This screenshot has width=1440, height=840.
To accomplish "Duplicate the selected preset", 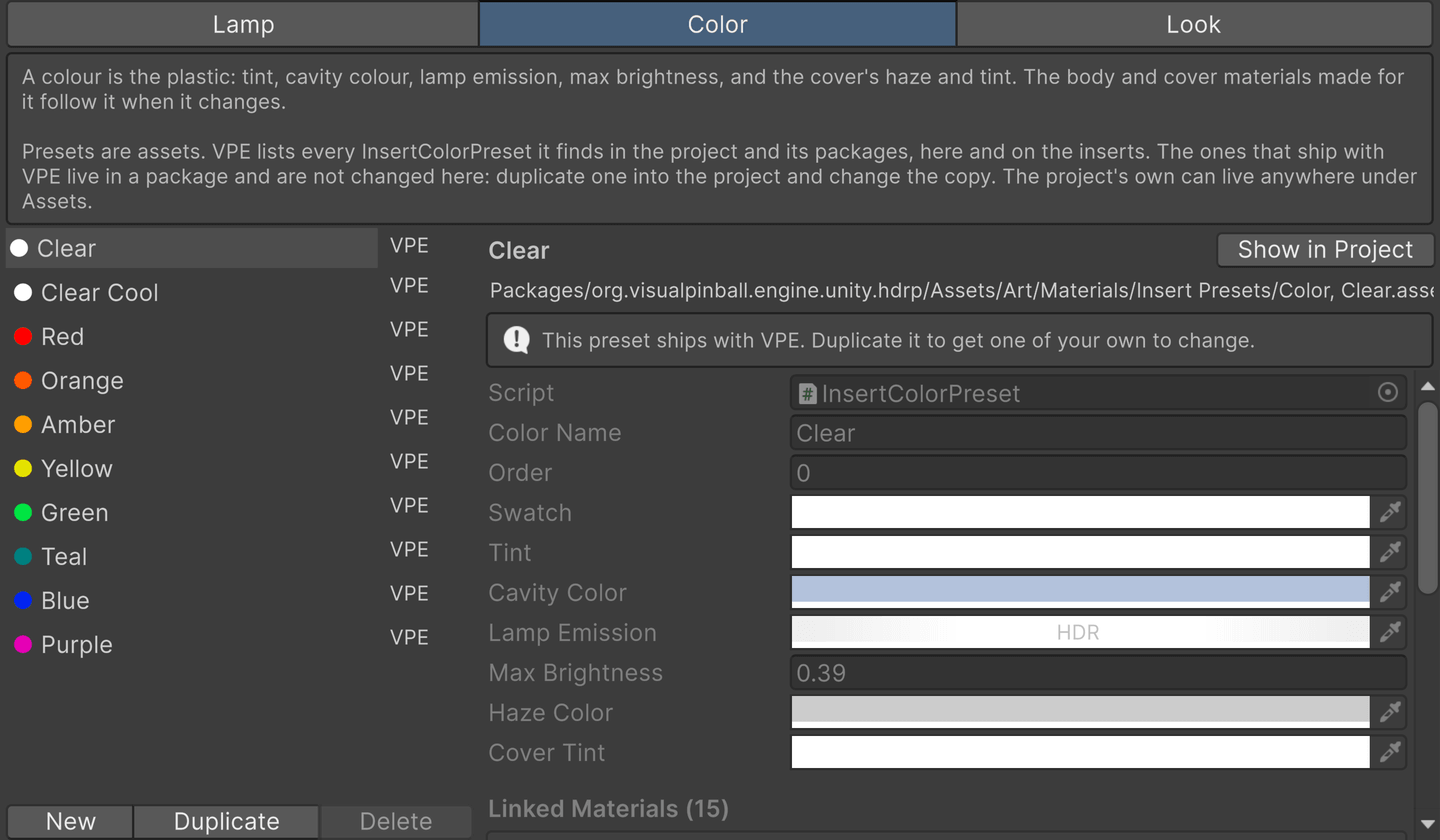I will (x=226, y=822).
